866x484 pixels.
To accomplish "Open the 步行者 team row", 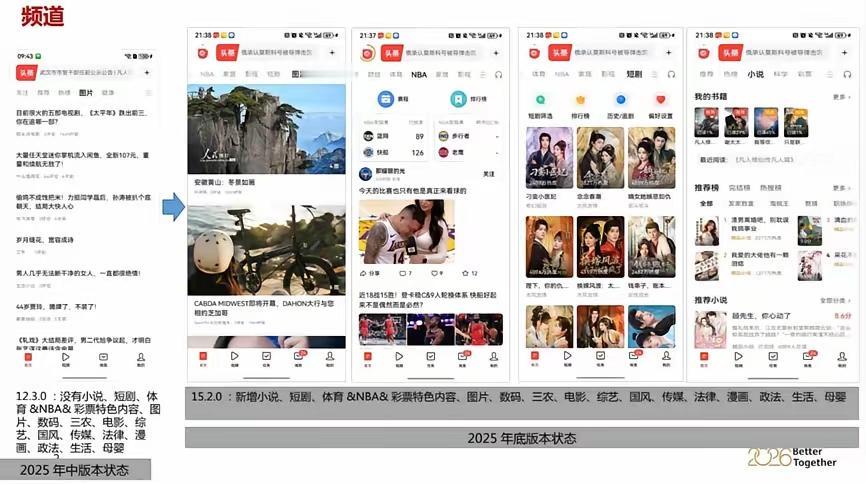I will click(x=469, y=136).
